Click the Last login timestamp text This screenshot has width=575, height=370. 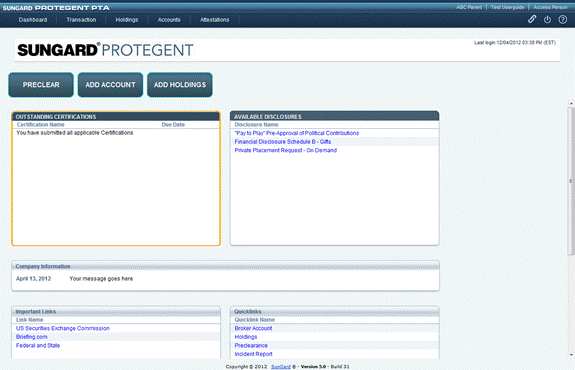[x=515, y=43]
